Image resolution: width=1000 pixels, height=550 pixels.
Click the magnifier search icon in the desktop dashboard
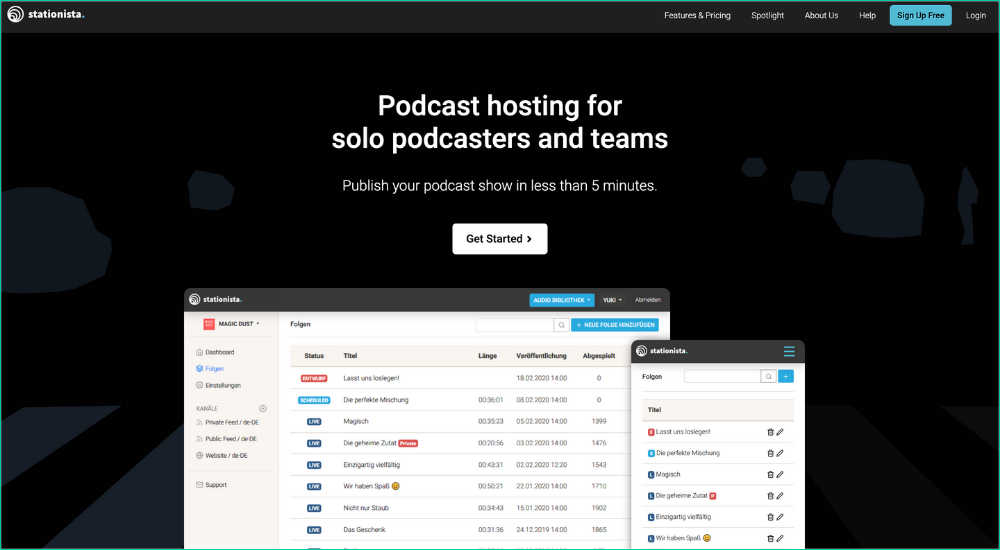click(x=561, y=325)
